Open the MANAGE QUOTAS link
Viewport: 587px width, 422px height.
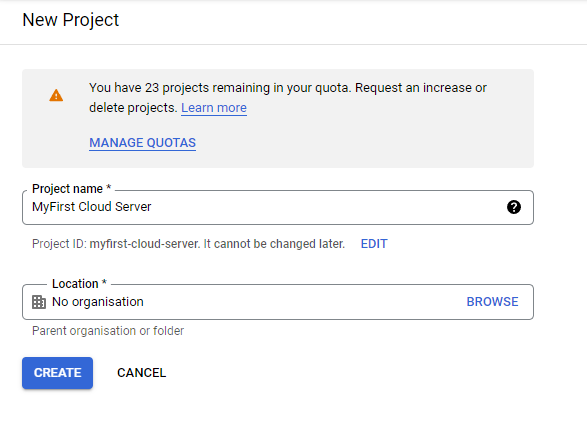[x=142, y=143]
